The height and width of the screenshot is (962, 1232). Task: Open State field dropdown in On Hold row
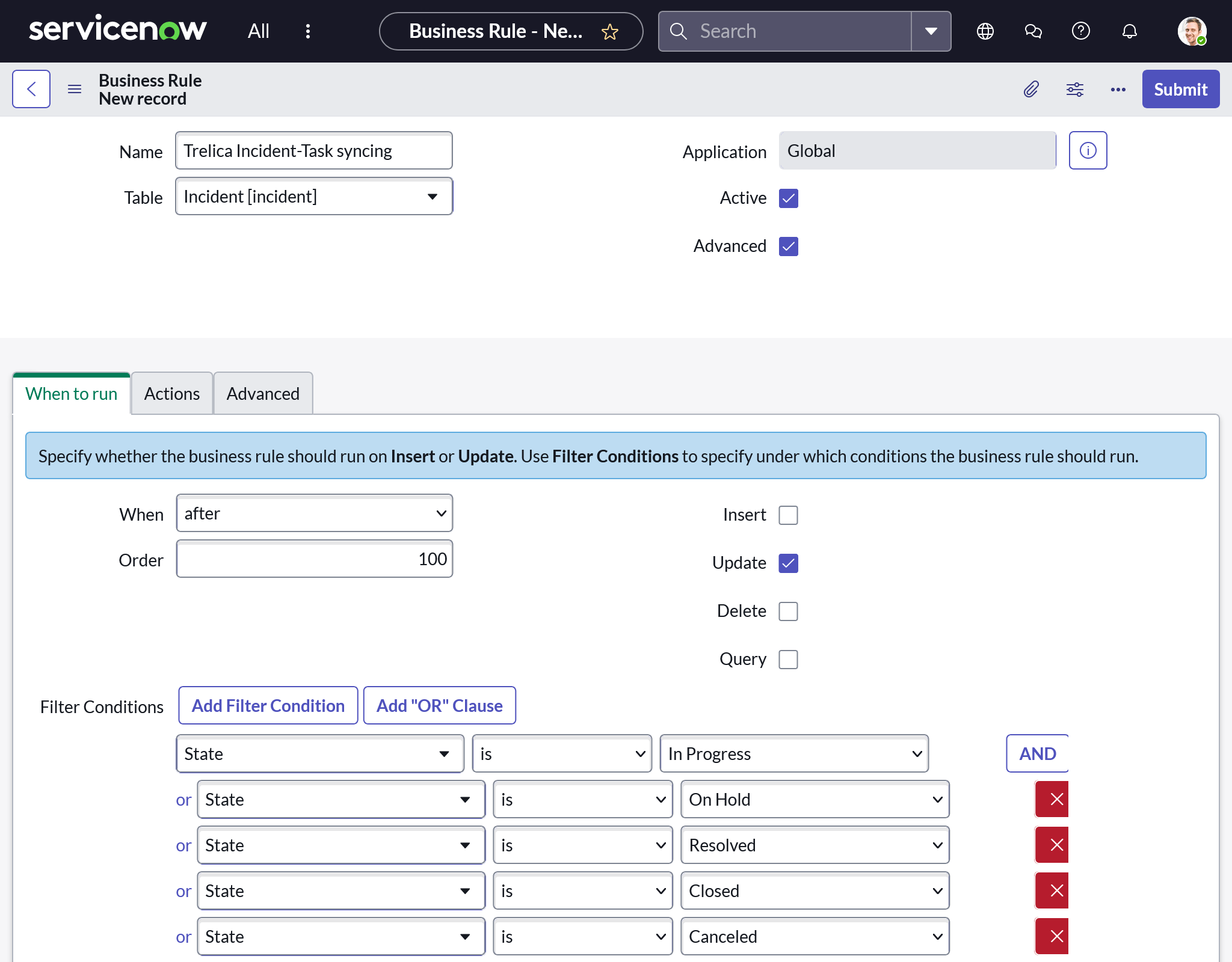pos(341,799)
